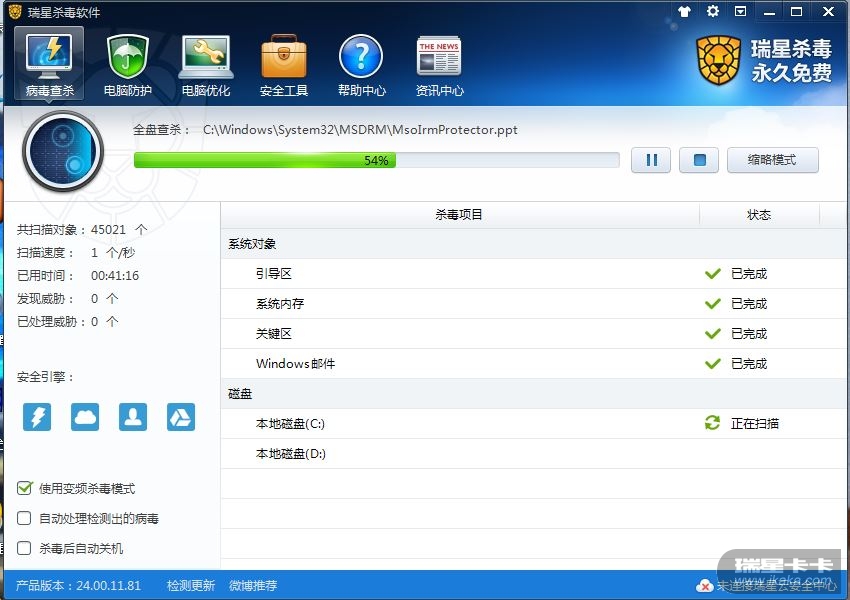Select the cloud security engine icon
Screen dimensions: 850x600
[x=85, y=417]
